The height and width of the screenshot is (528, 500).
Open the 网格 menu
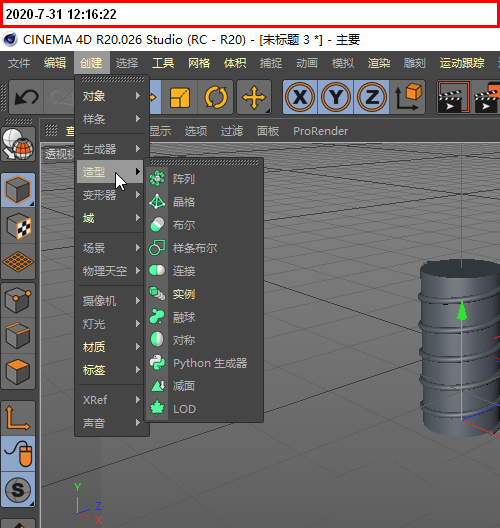coord(199,63)
